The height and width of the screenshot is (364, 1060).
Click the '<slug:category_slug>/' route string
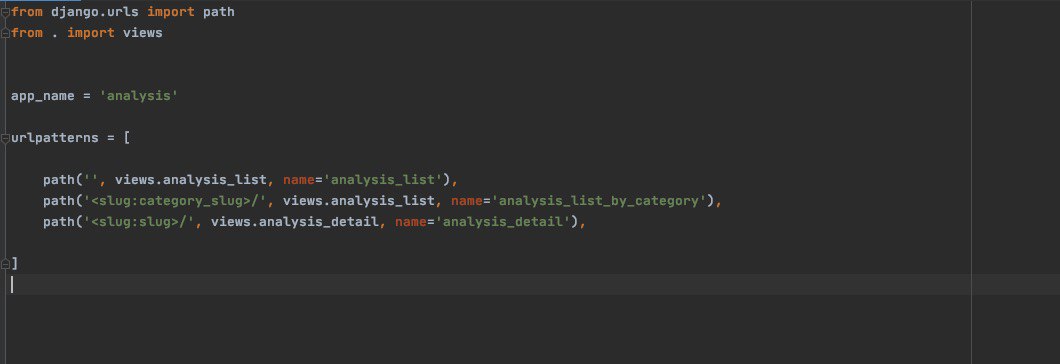point(174,201)
